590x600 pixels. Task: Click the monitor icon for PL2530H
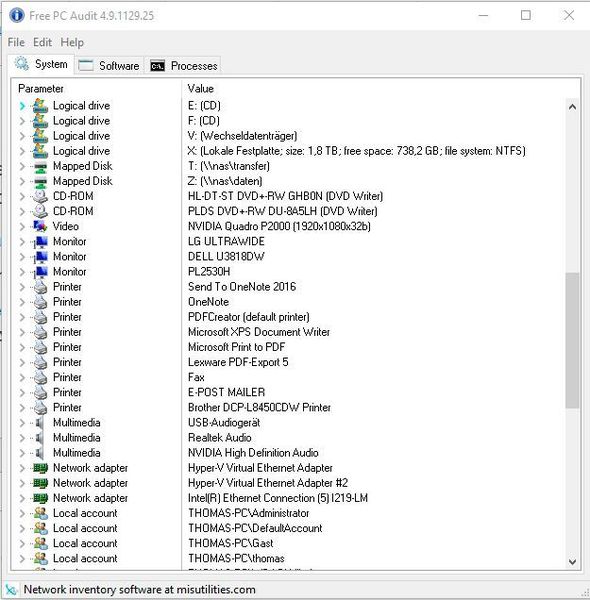pos(40,272)
